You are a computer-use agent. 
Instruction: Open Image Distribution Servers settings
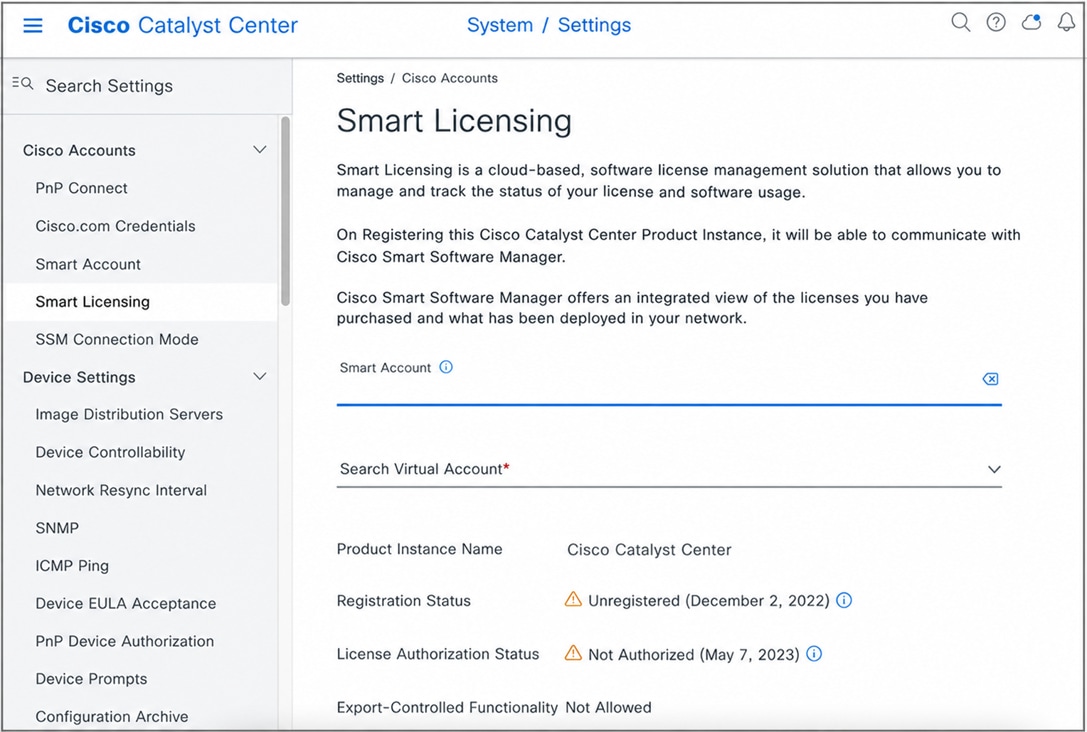pyautogui.click(x=129, y=414)
